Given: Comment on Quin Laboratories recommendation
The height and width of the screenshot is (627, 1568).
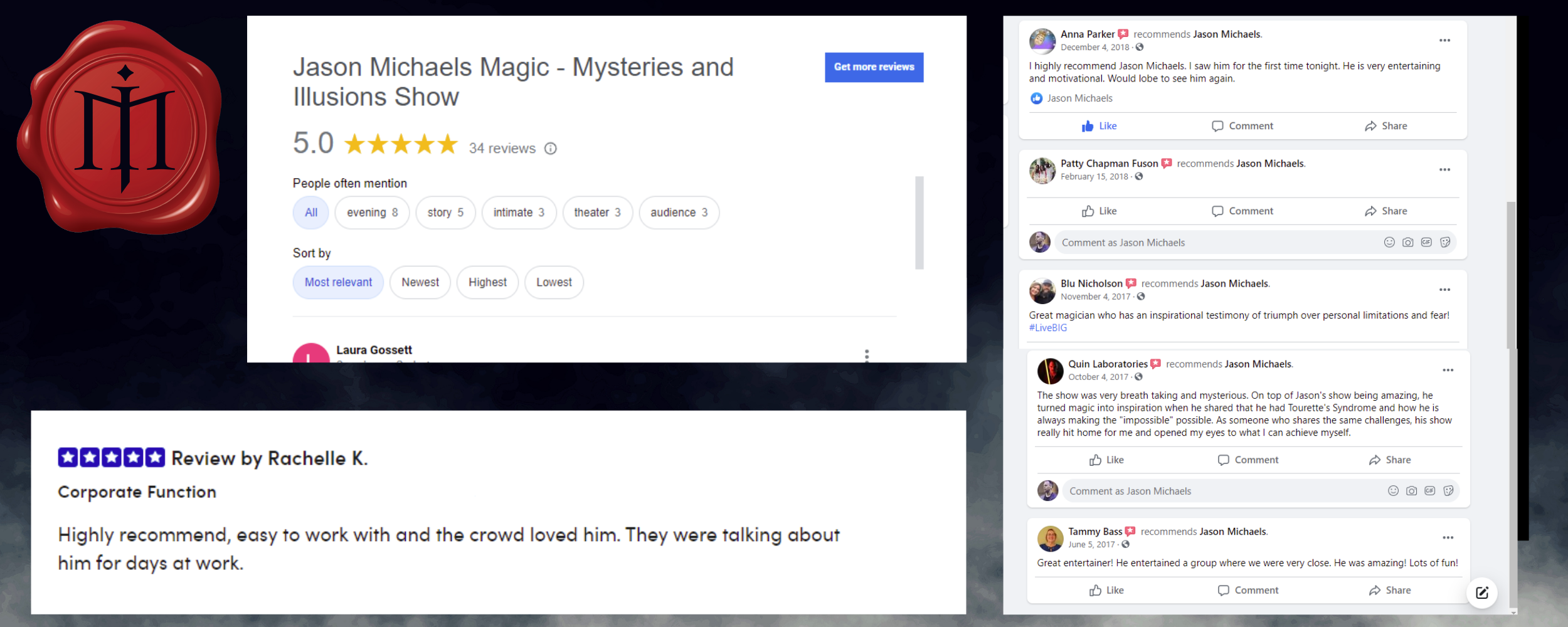Looking at the screenshot, I should [x=1248, y=460].
